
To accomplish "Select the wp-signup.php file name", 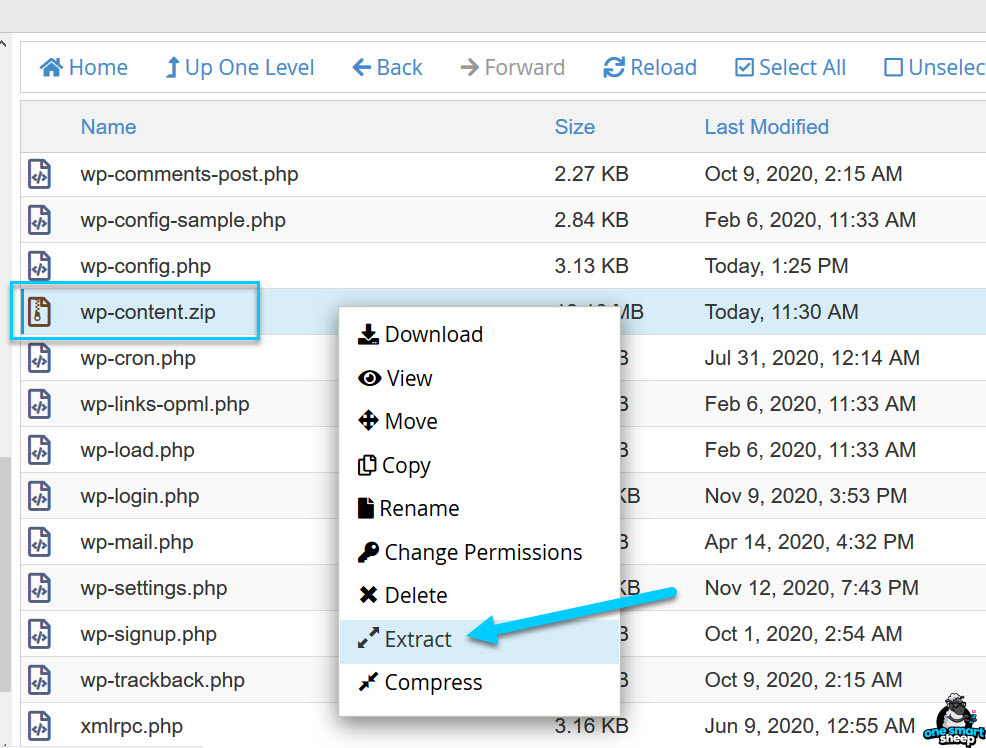I will [148, 634].
